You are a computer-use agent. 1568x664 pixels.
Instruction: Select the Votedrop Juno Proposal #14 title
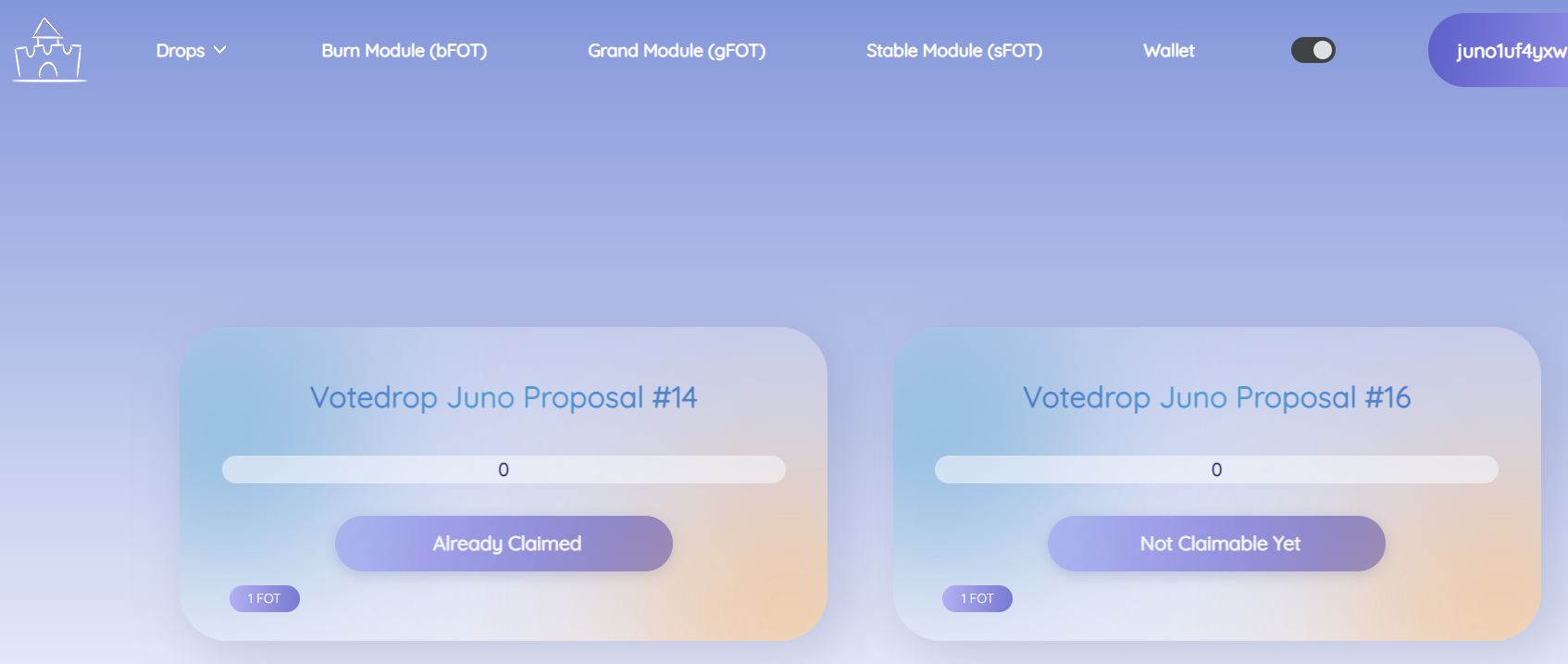pos(504,397)
